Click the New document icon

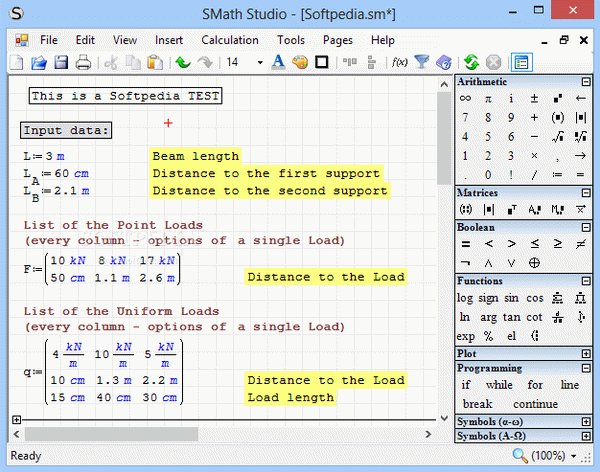click(x=16, y=62)
